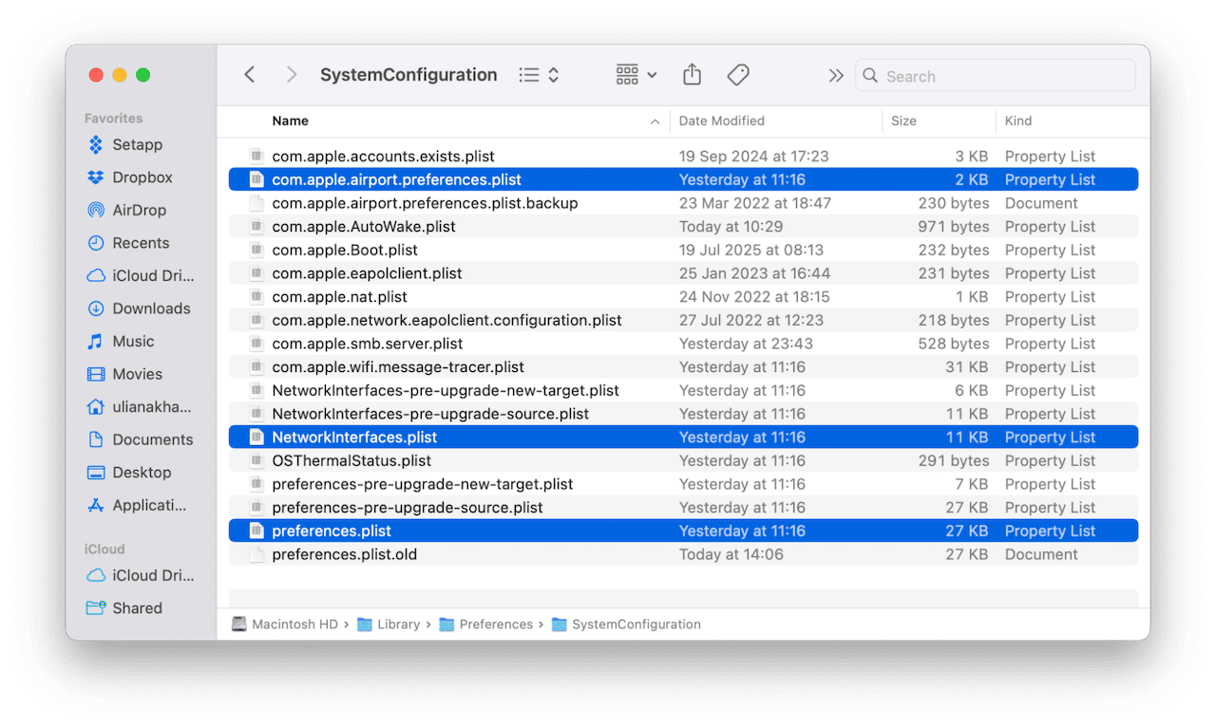Viewport: 1216px width, 727px height.
Task: Select preferences.plist.old file row
Action: (x=344, y=554)
